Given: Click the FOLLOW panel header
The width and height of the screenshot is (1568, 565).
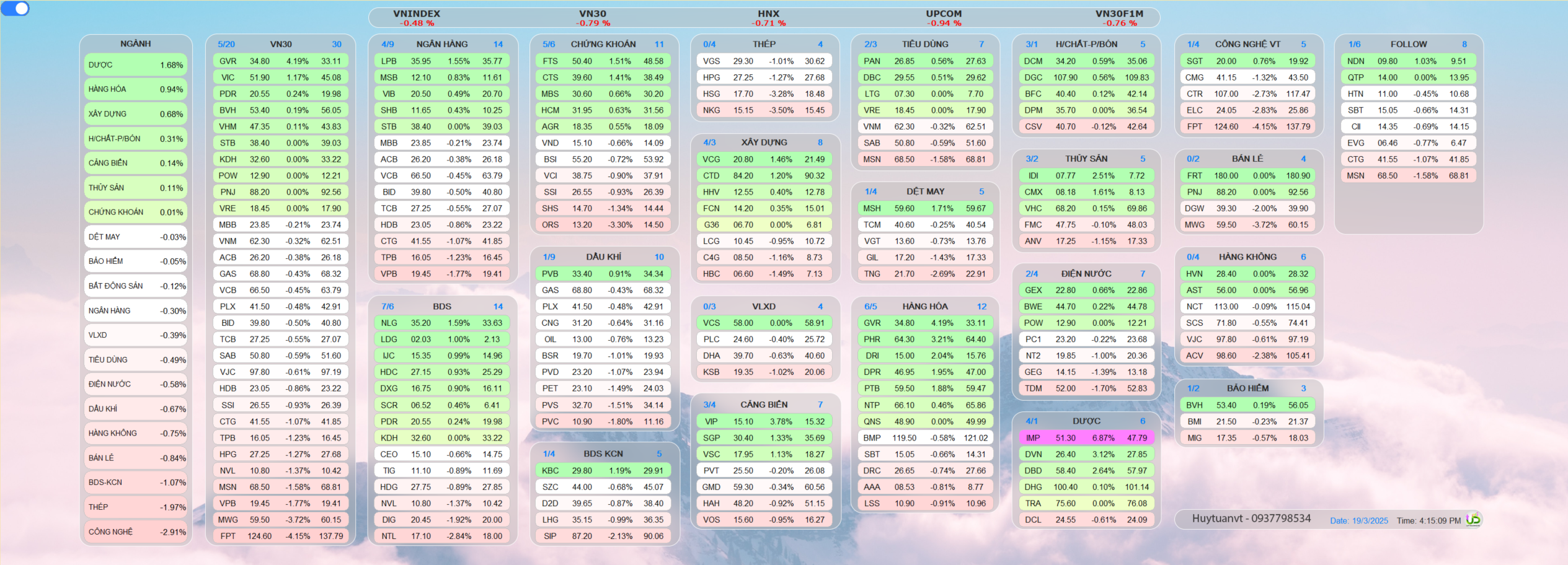Looking at the screenshot, I should pyautogui.click(x=1409, y=44).
